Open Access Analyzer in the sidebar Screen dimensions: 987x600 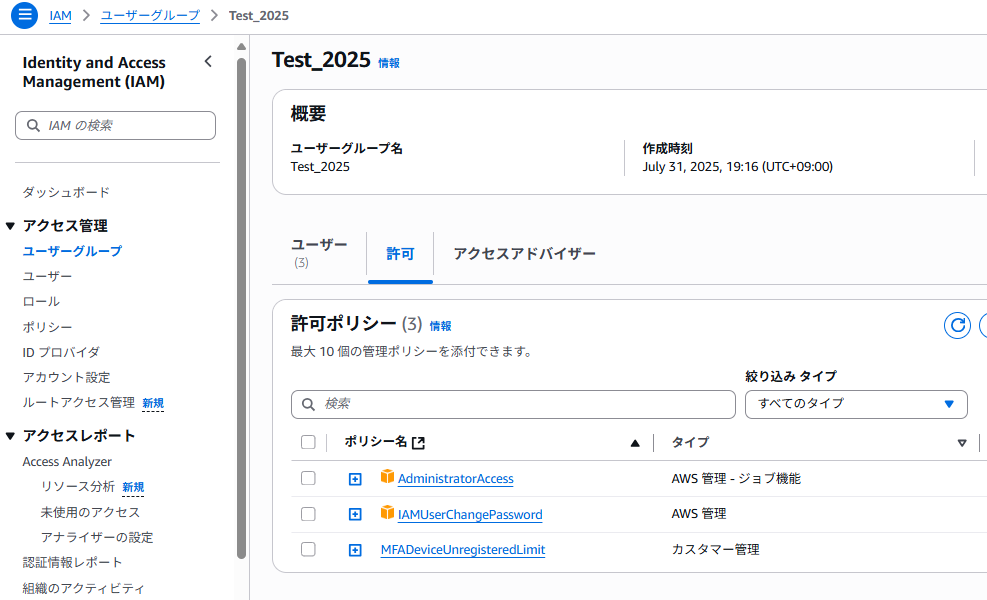(67, 461)
